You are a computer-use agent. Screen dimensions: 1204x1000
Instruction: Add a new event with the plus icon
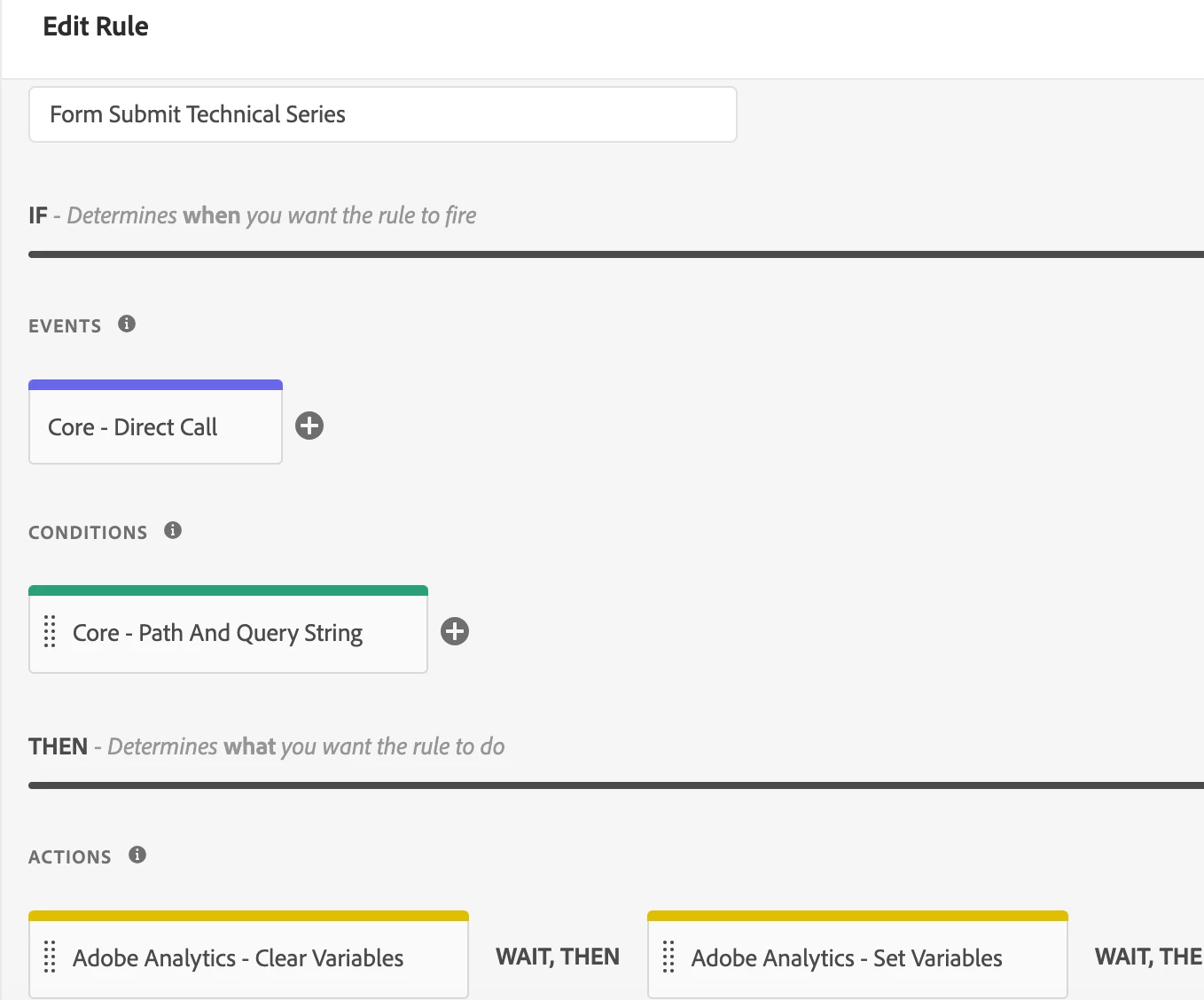click(309, 426)
